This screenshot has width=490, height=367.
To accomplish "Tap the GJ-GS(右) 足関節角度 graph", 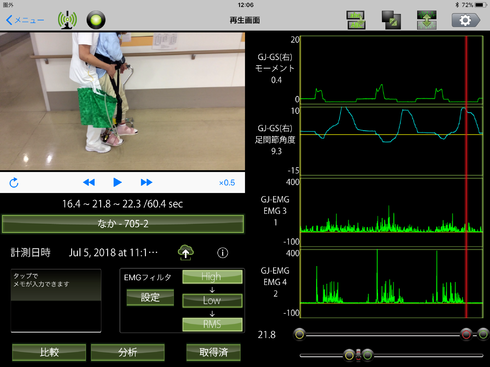I will tap(392, 141).
